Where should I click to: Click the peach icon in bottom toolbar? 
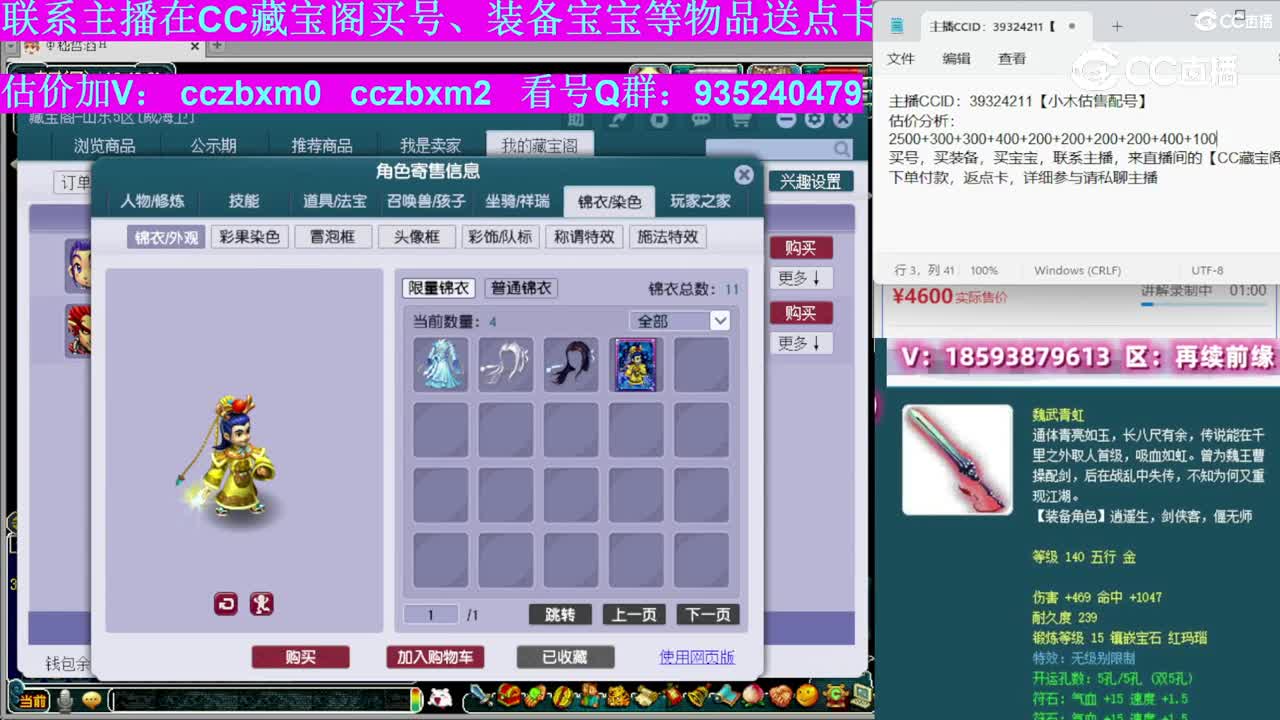(x=753, y=696)
